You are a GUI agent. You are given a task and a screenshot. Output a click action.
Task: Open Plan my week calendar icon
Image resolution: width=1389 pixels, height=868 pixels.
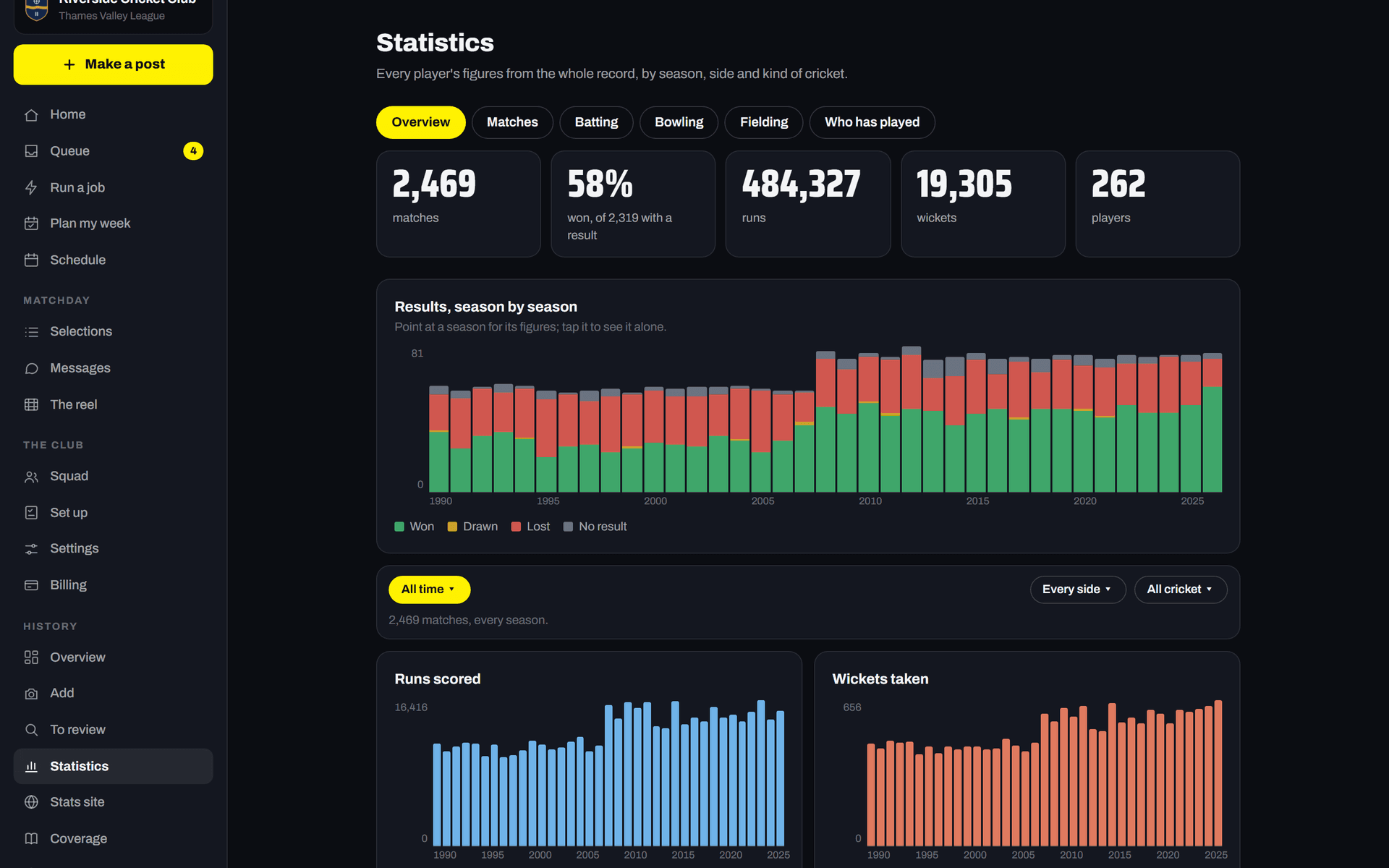tap(31, 224)
